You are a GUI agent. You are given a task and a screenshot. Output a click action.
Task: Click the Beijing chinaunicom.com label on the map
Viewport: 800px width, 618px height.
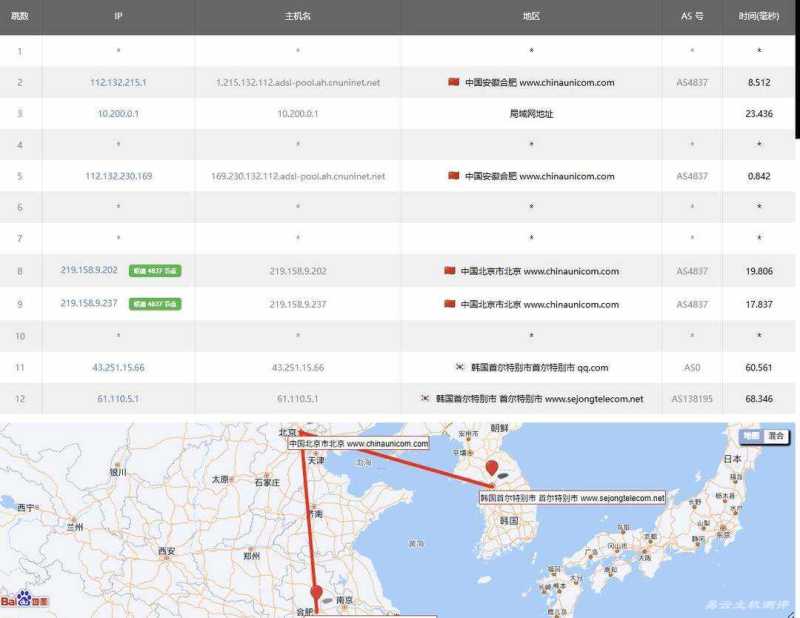(359, 441)
